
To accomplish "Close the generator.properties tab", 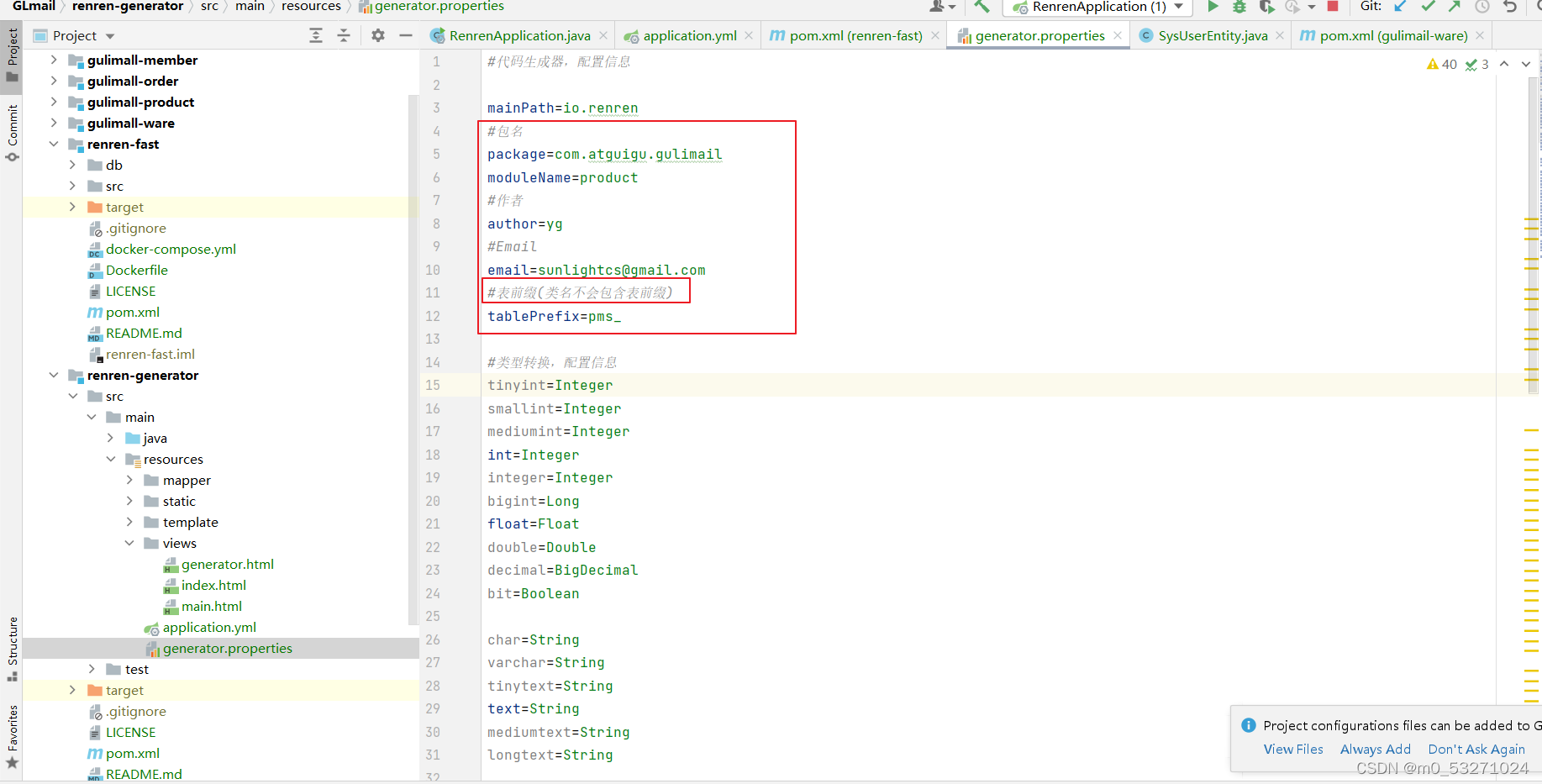I will 1118,35.
